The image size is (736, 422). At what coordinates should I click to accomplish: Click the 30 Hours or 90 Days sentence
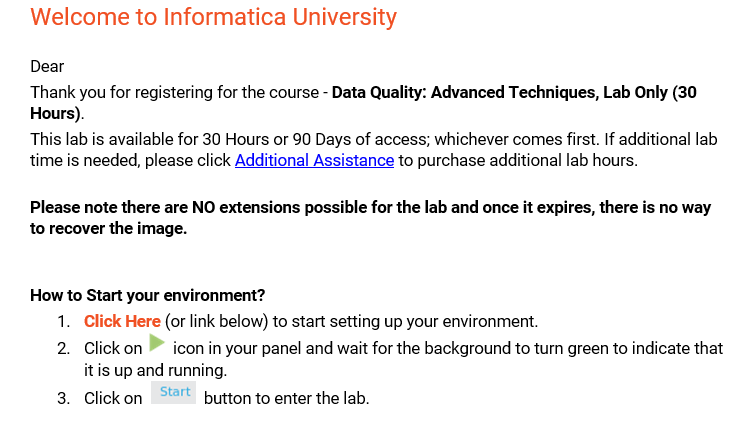click(300, 139)
